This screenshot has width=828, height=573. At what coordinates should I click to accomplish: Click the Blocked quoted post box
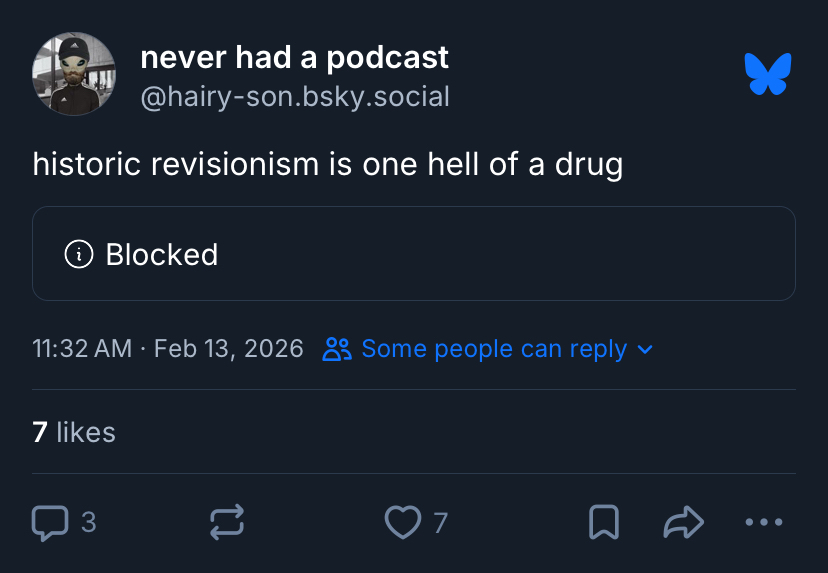click(414, 254)
